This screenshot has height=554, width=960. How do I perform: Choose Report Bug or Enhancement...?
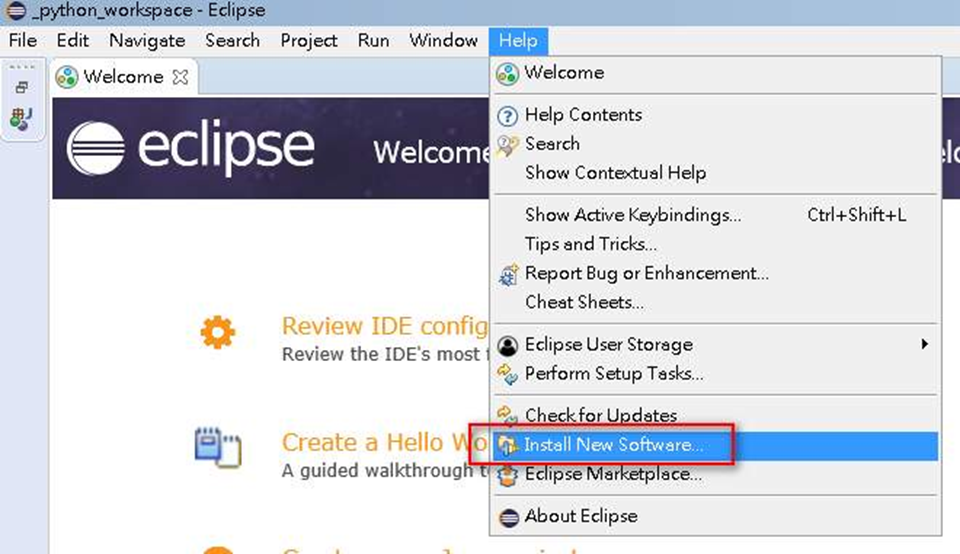pos(715,273)
